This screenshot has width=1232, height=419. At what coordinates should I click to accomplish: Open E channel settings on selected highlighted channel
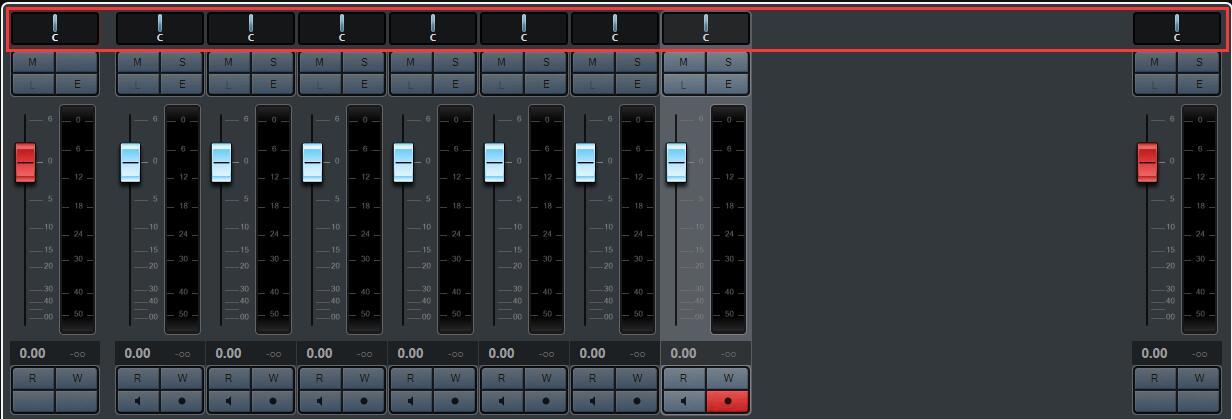[727, 84]
